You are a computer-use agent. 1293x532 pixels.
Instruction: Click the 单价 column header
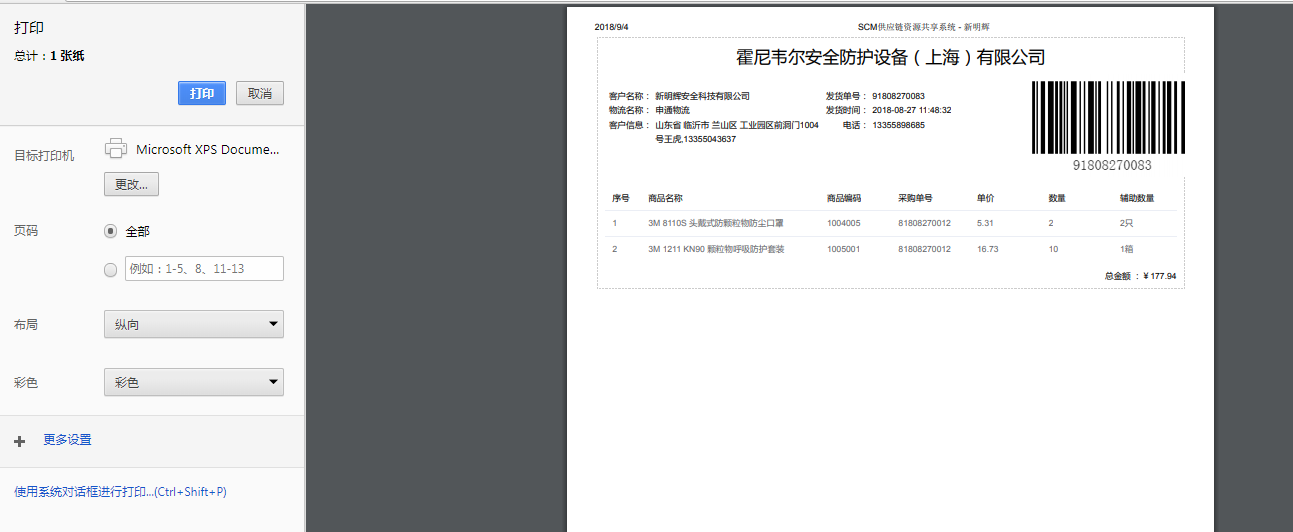tap(985, 198)
